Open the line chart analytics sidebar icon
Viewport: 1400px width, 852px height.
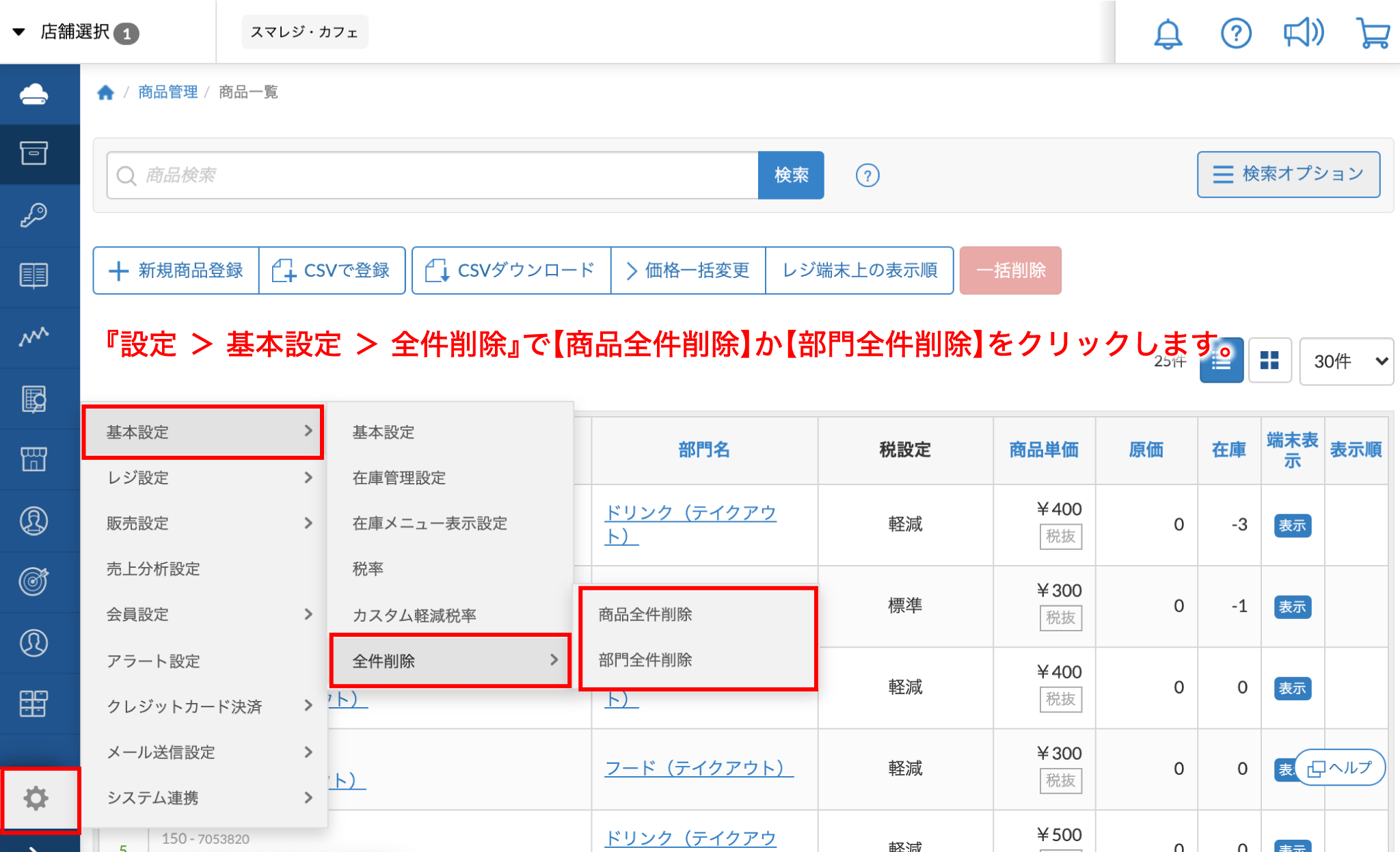tap(33, 336)
